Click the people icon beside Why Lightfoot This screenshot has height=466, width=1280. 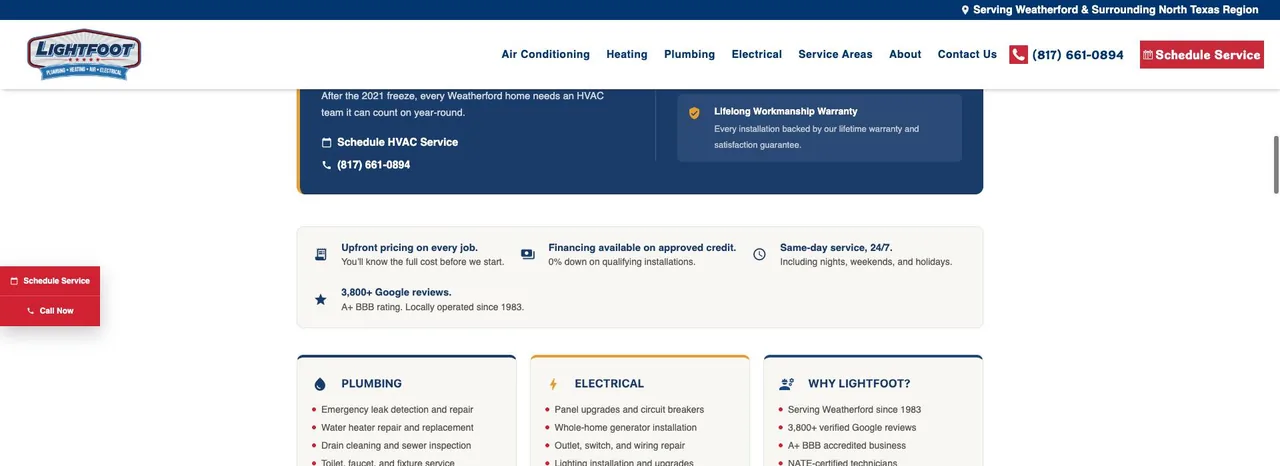[787, 384]
